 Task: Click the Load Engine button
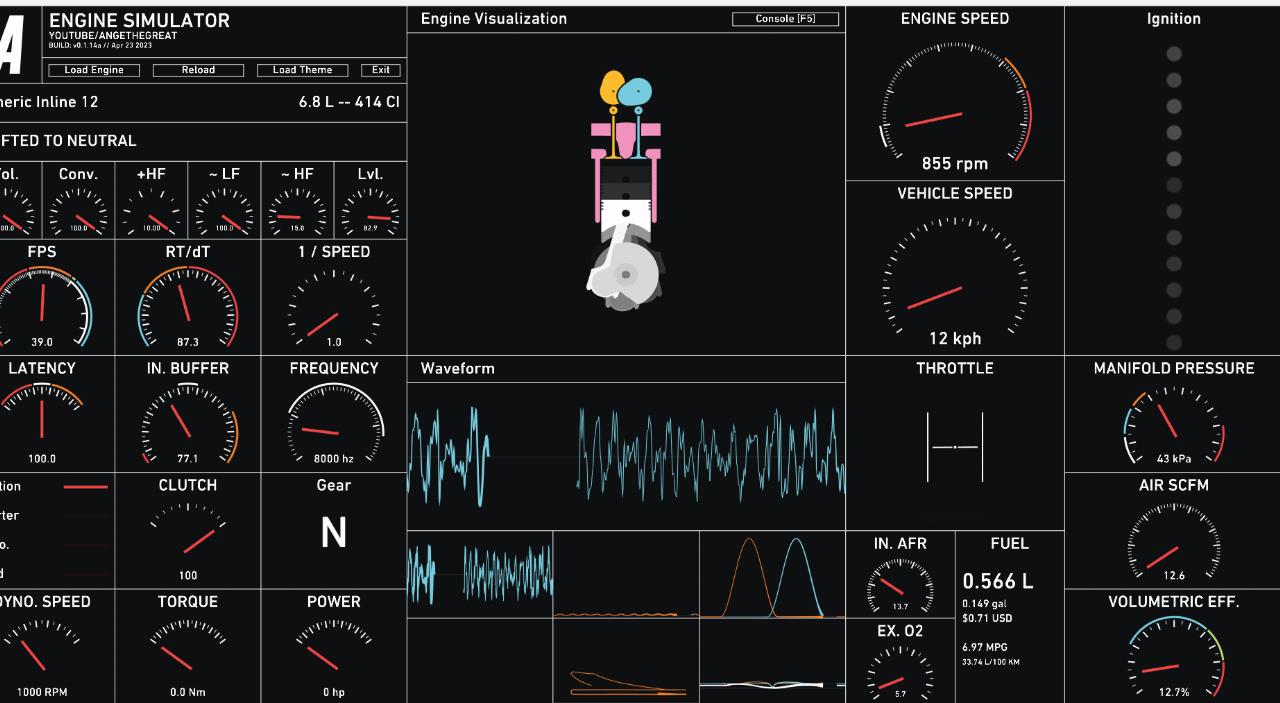point(94,70)
